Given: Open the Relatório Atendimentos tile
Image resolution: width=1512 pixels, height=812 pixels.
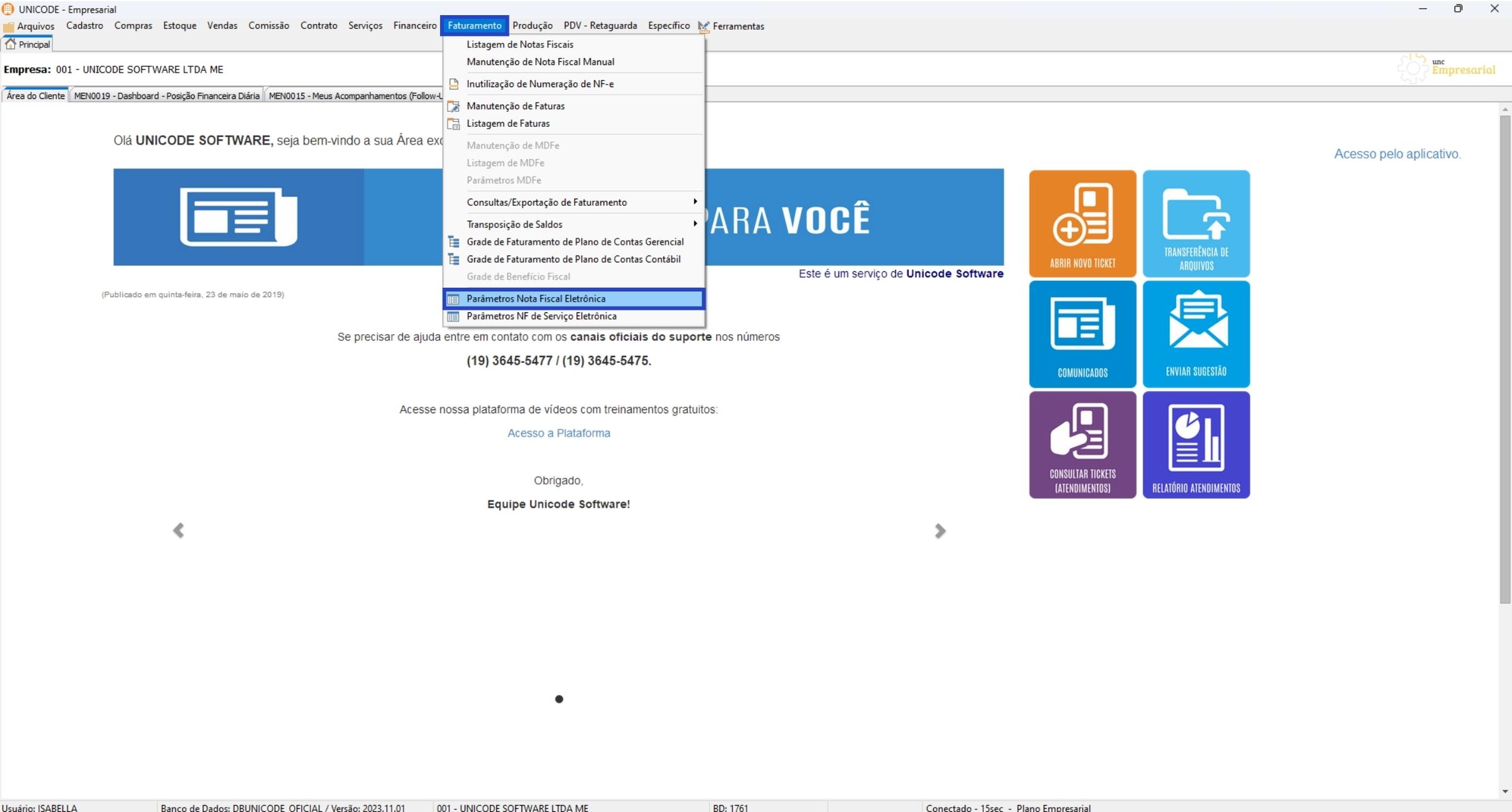Looking at the screenshot, I should (x=1195, y=445).
